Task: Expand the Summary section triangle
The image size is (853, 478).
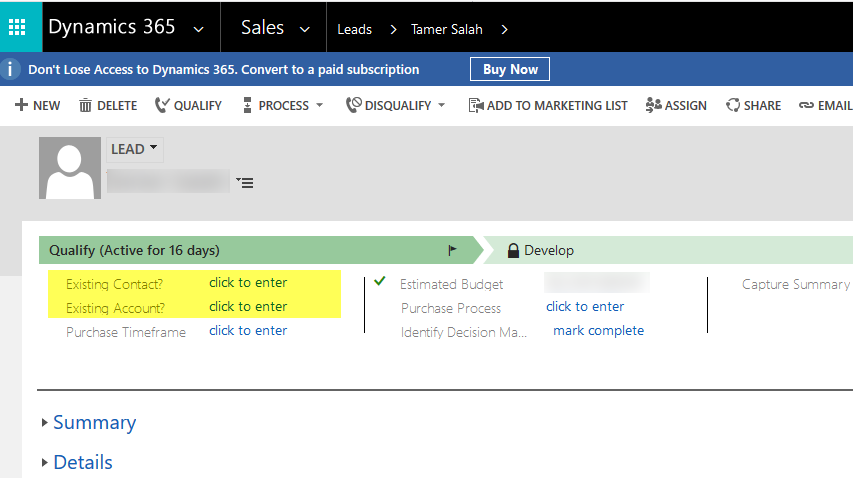Action: click(45, 423)
